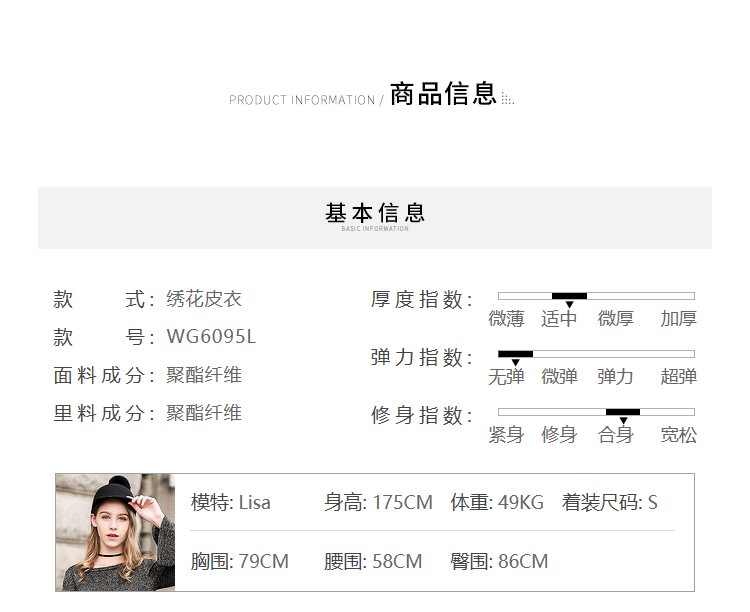Select the 微薄 thickness label
The width and height of the screenshot is (750, 612).
click(506, 319)
